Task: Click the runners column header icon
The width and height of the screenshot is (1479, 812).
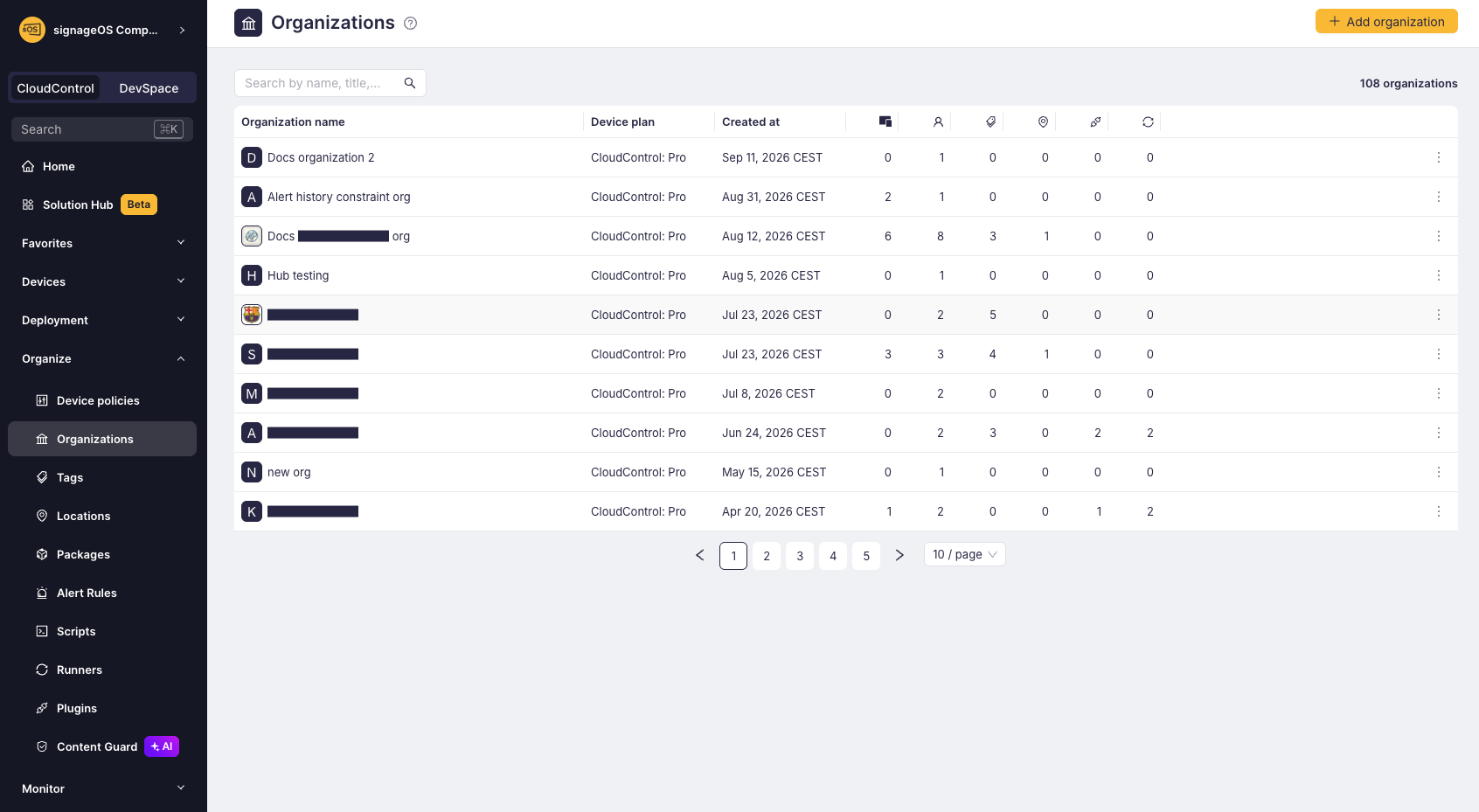Action: point(1148,121)
